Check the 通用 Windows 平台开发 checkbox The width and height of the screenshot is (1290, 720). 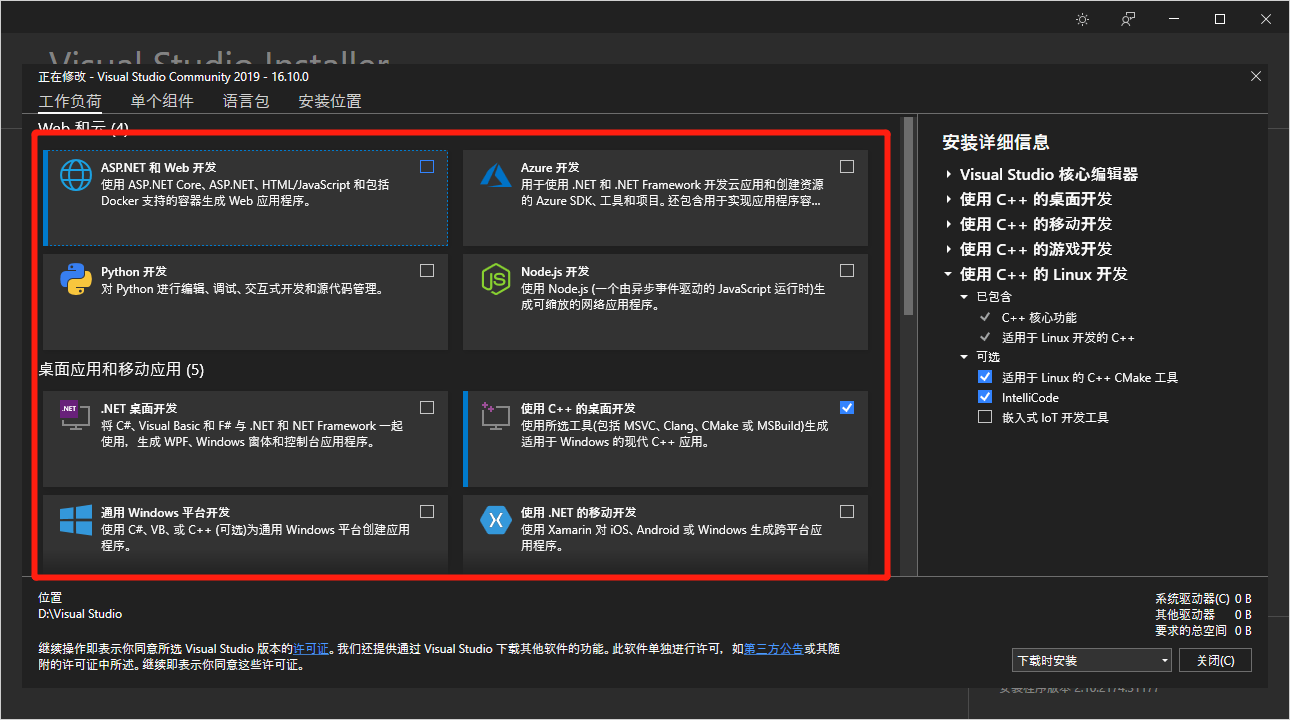pyautogui.click(x=427, y=511)
